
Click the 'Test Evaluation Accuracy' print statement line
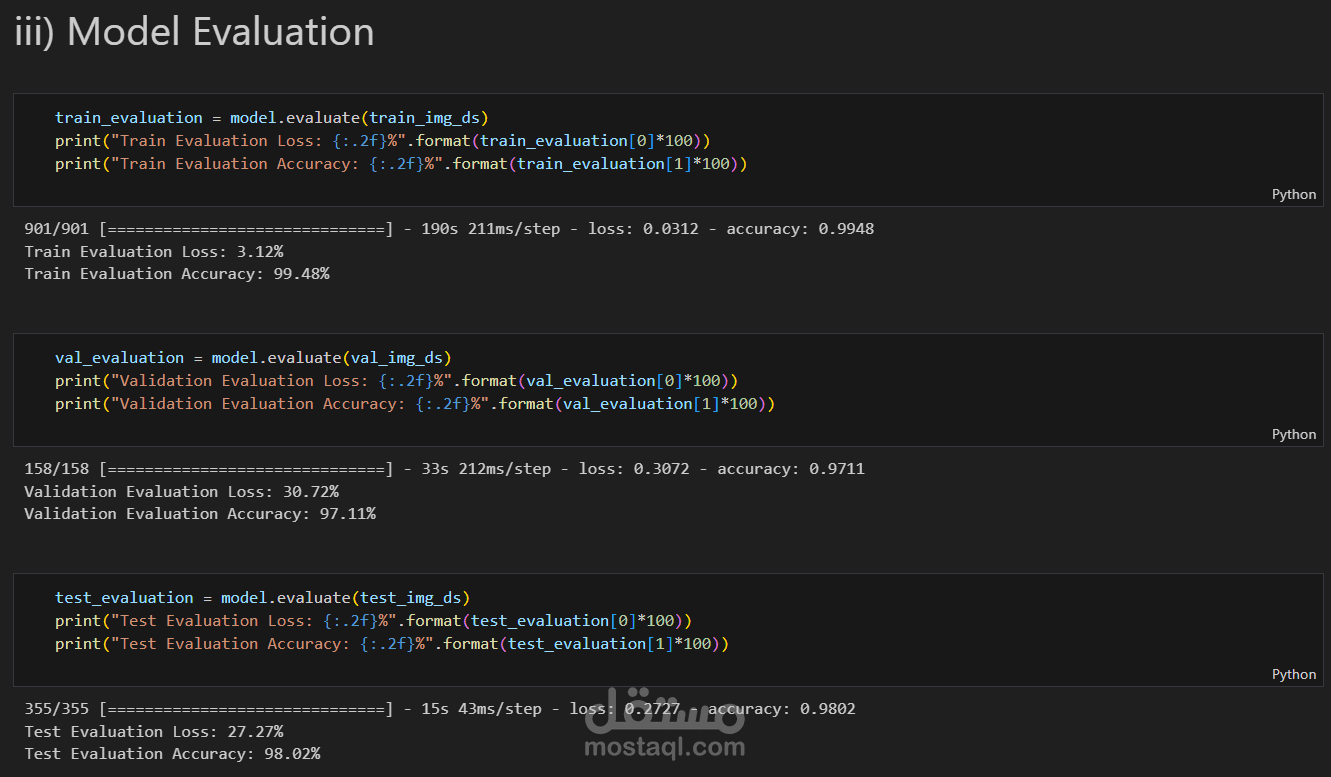[392, 644]
